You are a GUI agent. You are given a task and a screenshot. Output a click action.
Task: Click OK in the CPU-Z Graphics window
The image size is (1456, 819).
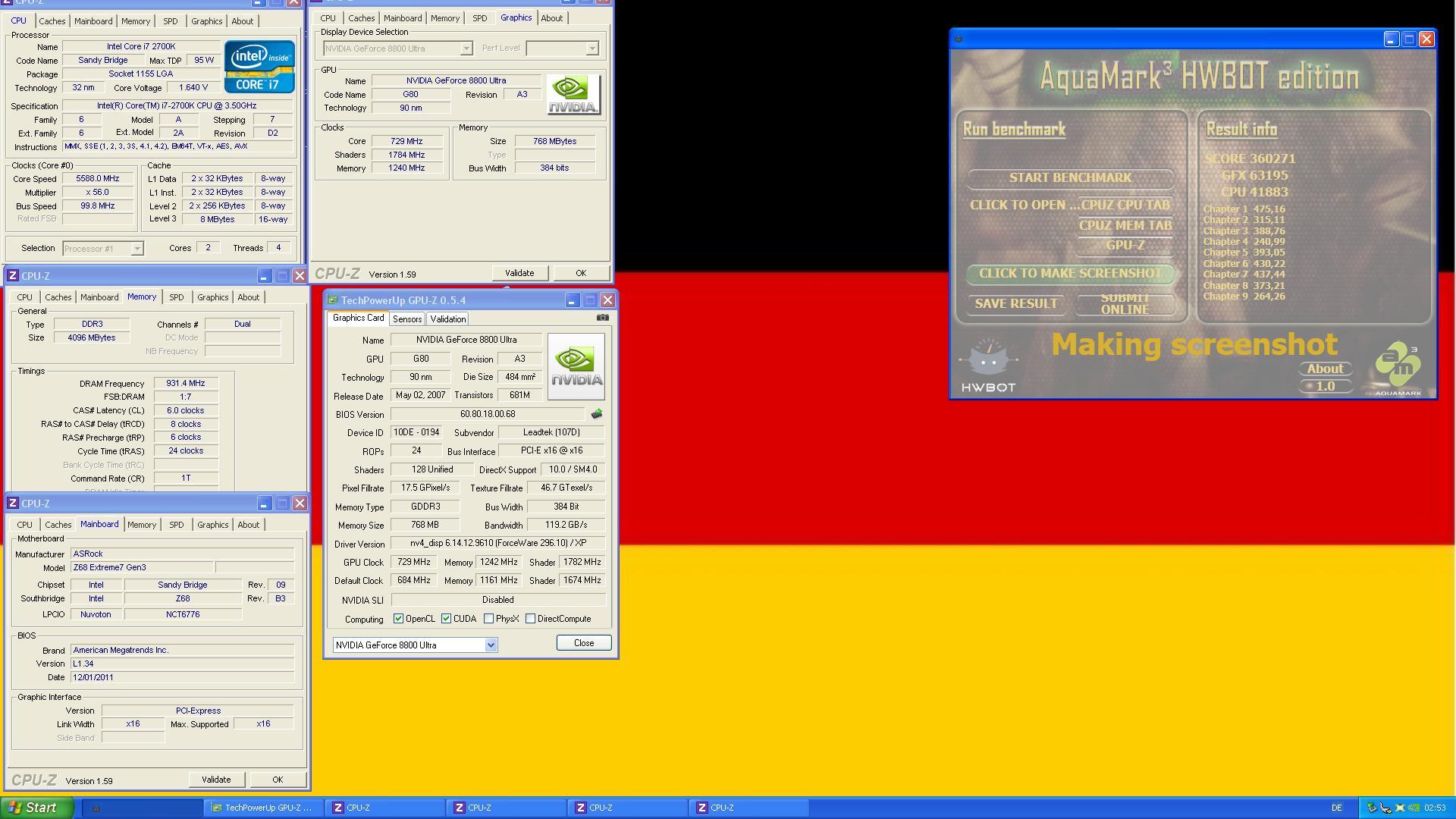click(x=581, y=273)
